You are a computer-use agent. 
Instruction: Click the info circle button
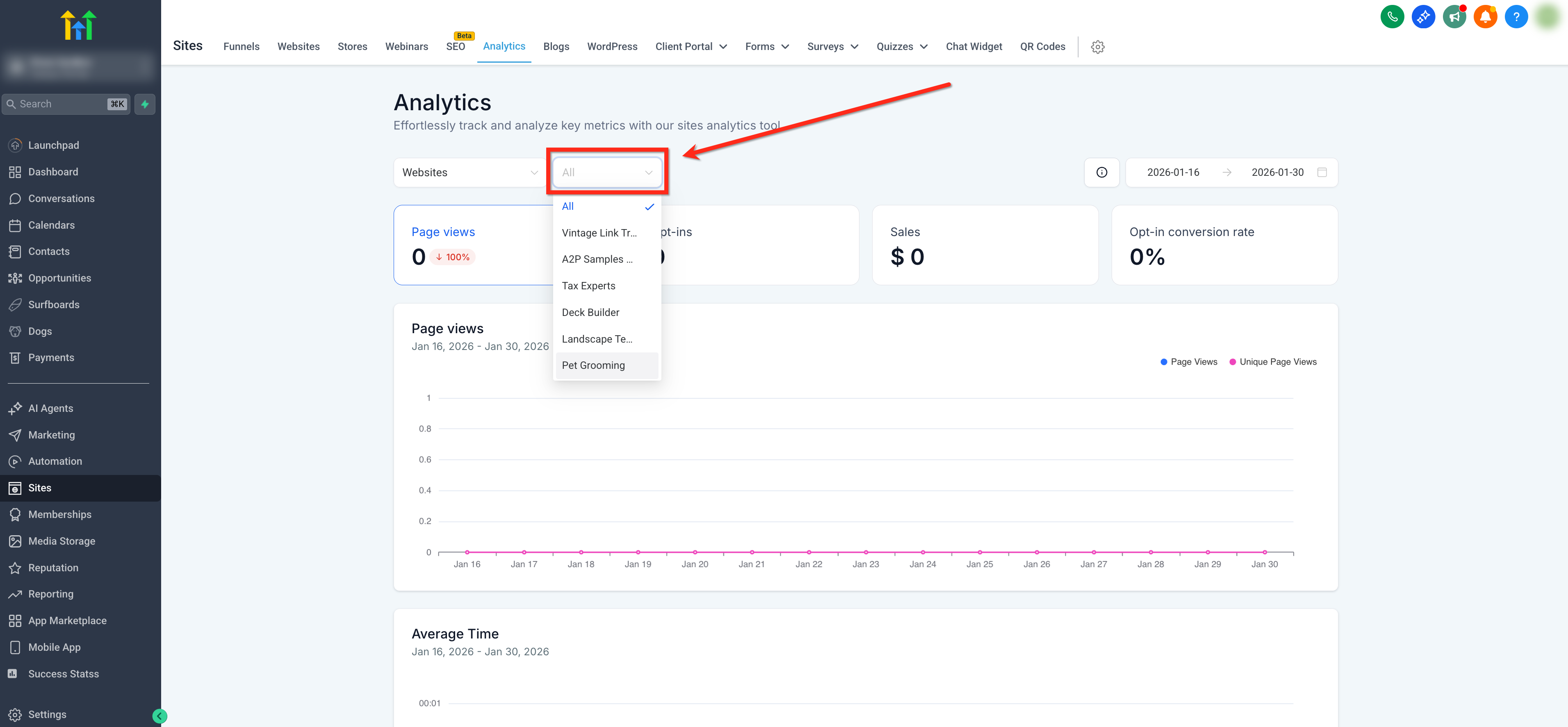[1102, 173]
